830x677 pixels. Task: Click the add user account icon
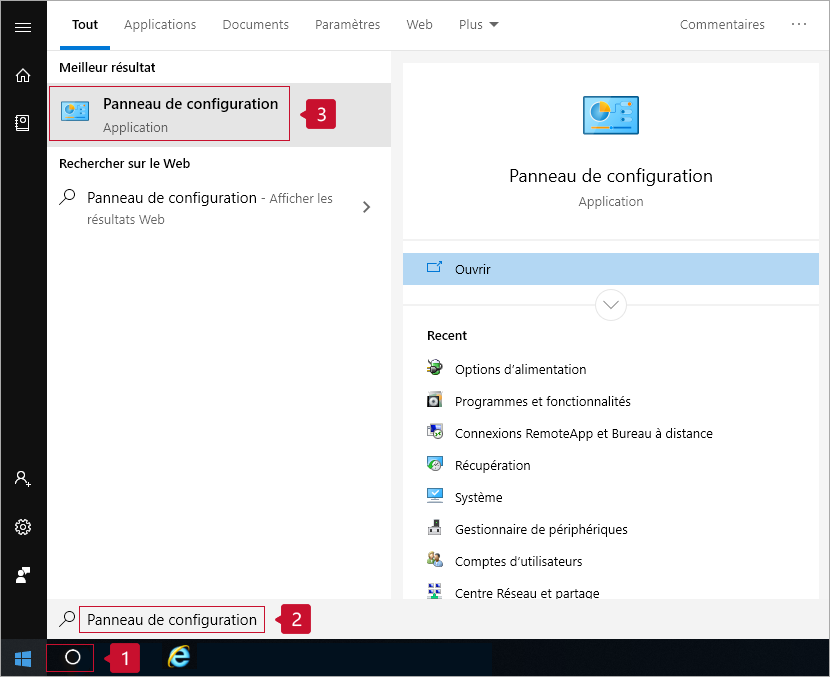(x=23, y=479)
